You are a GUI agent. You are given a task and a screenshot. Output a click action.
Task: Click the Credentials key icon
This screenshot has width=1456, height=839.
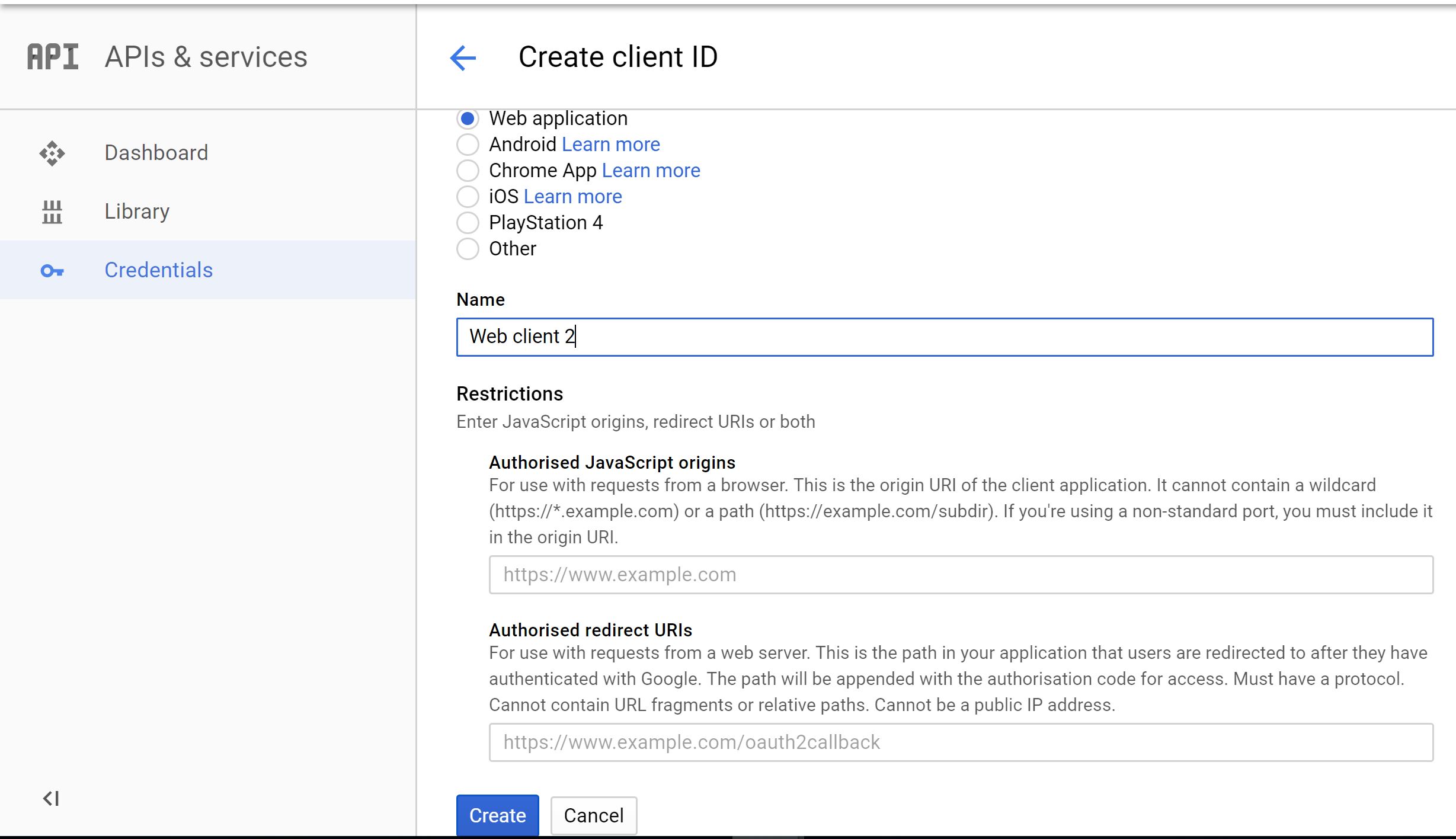[x=52, y=271]
